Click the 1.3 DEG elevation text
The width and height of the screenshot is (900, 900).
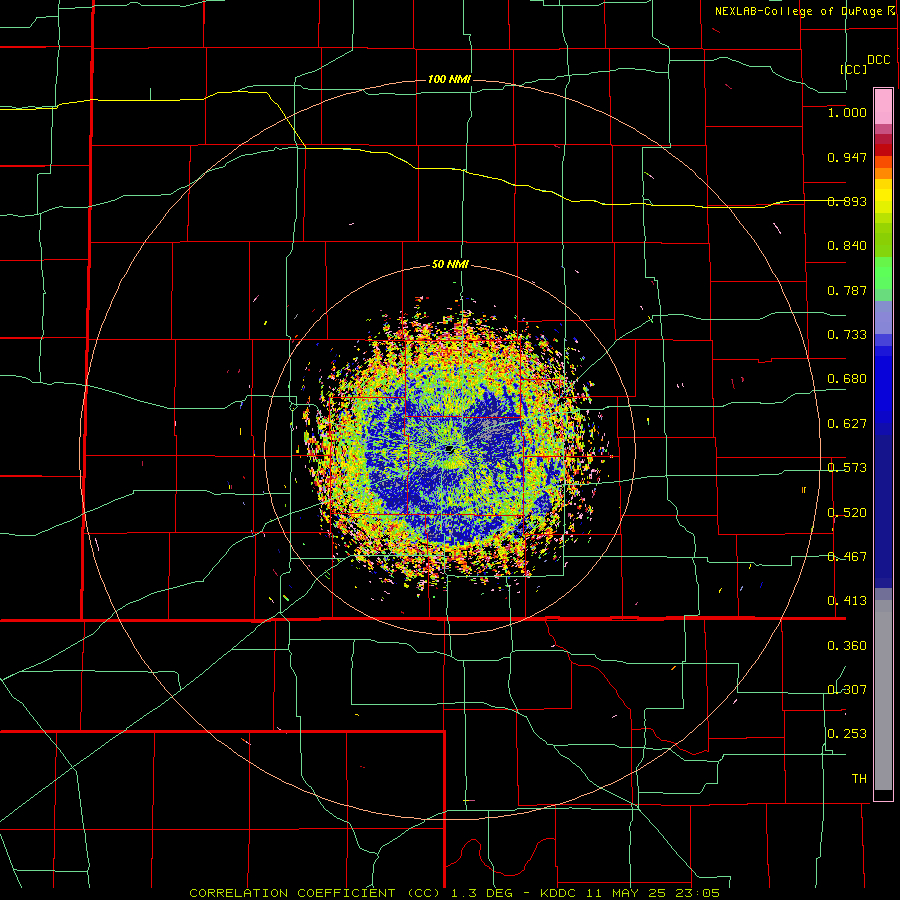coord(482,893)
